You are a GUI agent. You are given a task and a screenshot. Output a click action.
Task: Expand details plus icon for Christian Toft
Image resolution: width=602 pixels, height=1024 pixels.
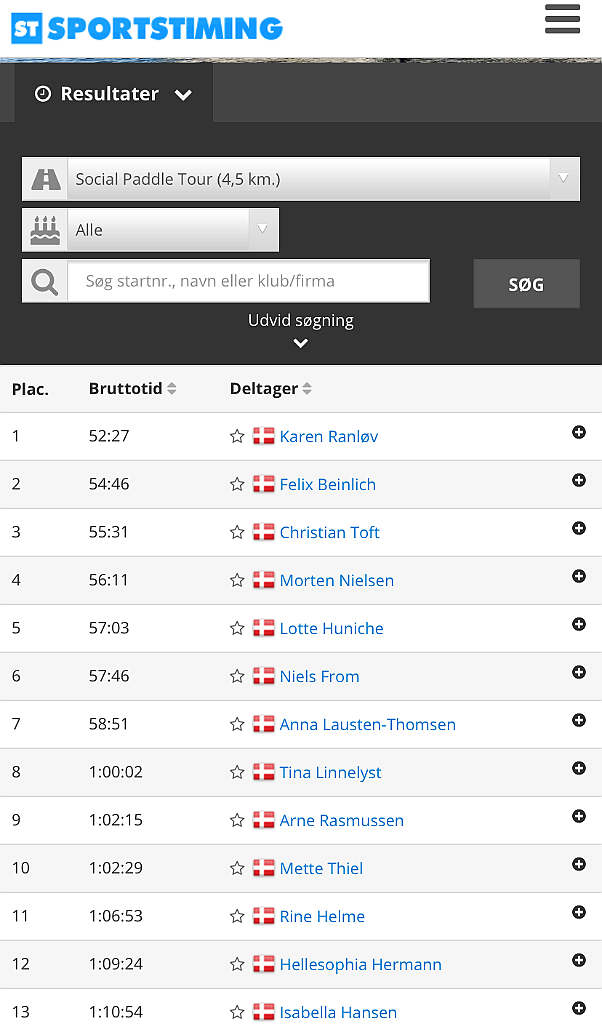pyautogui.click(x=578, y=528)
